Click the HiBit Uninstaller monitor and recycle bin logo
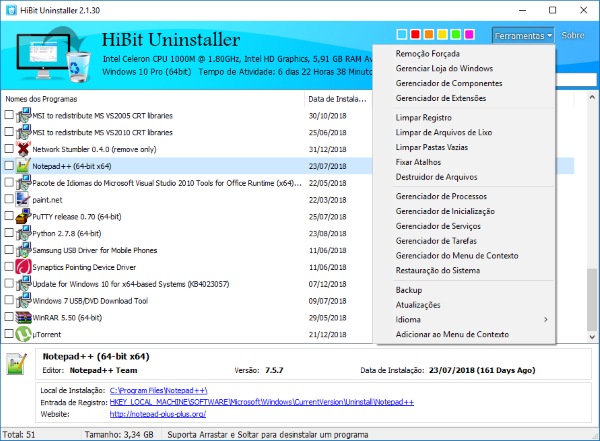Screen dimensions: 600x441 coord(53,56)
